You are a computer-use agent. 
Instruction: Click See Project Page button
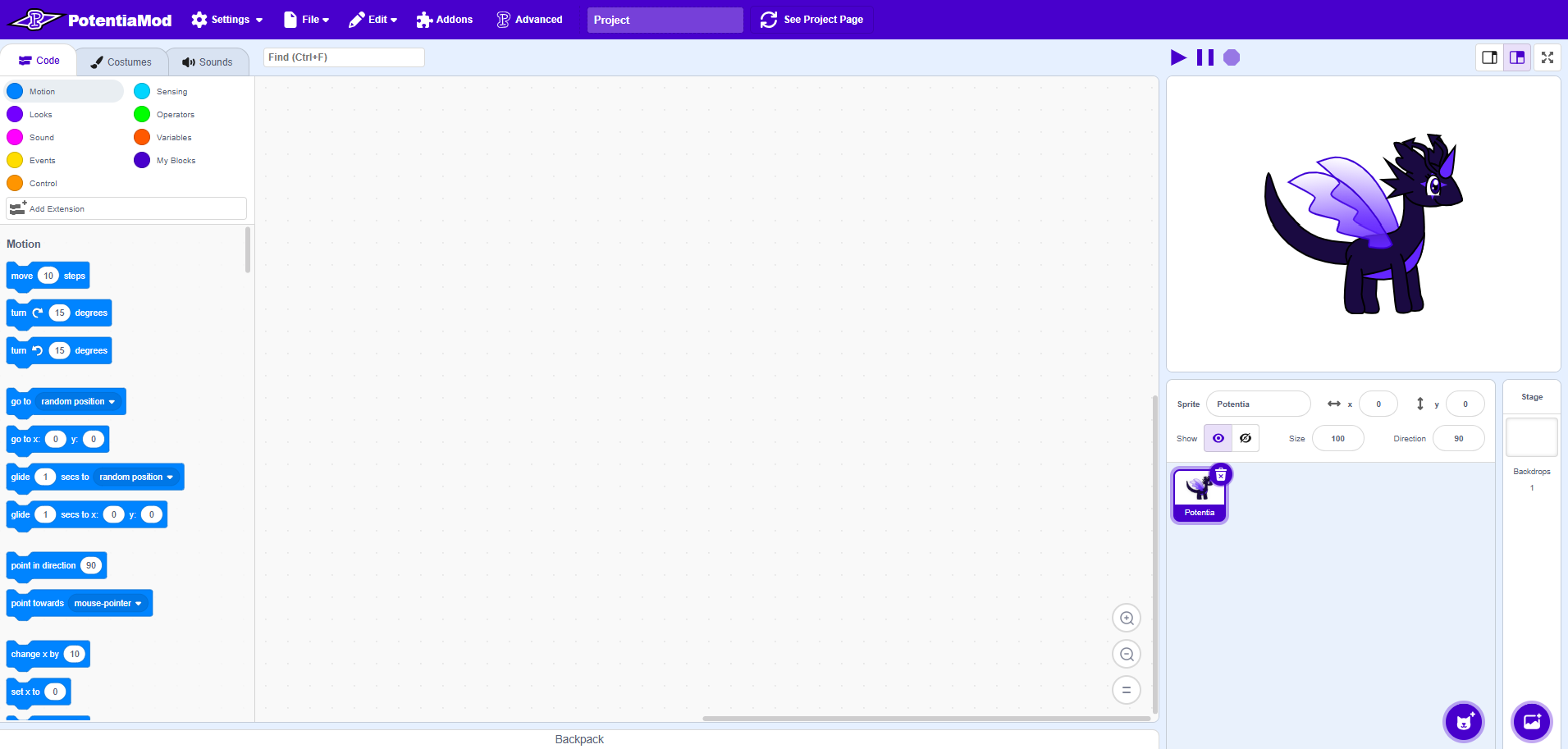pos(812,20)
